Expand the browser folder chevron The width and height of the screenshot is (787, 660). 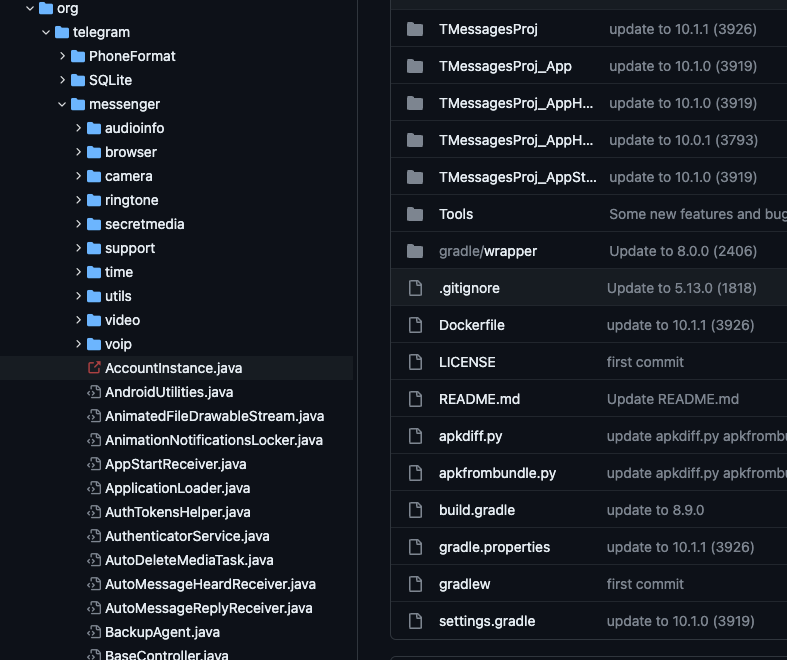(78, 152)
